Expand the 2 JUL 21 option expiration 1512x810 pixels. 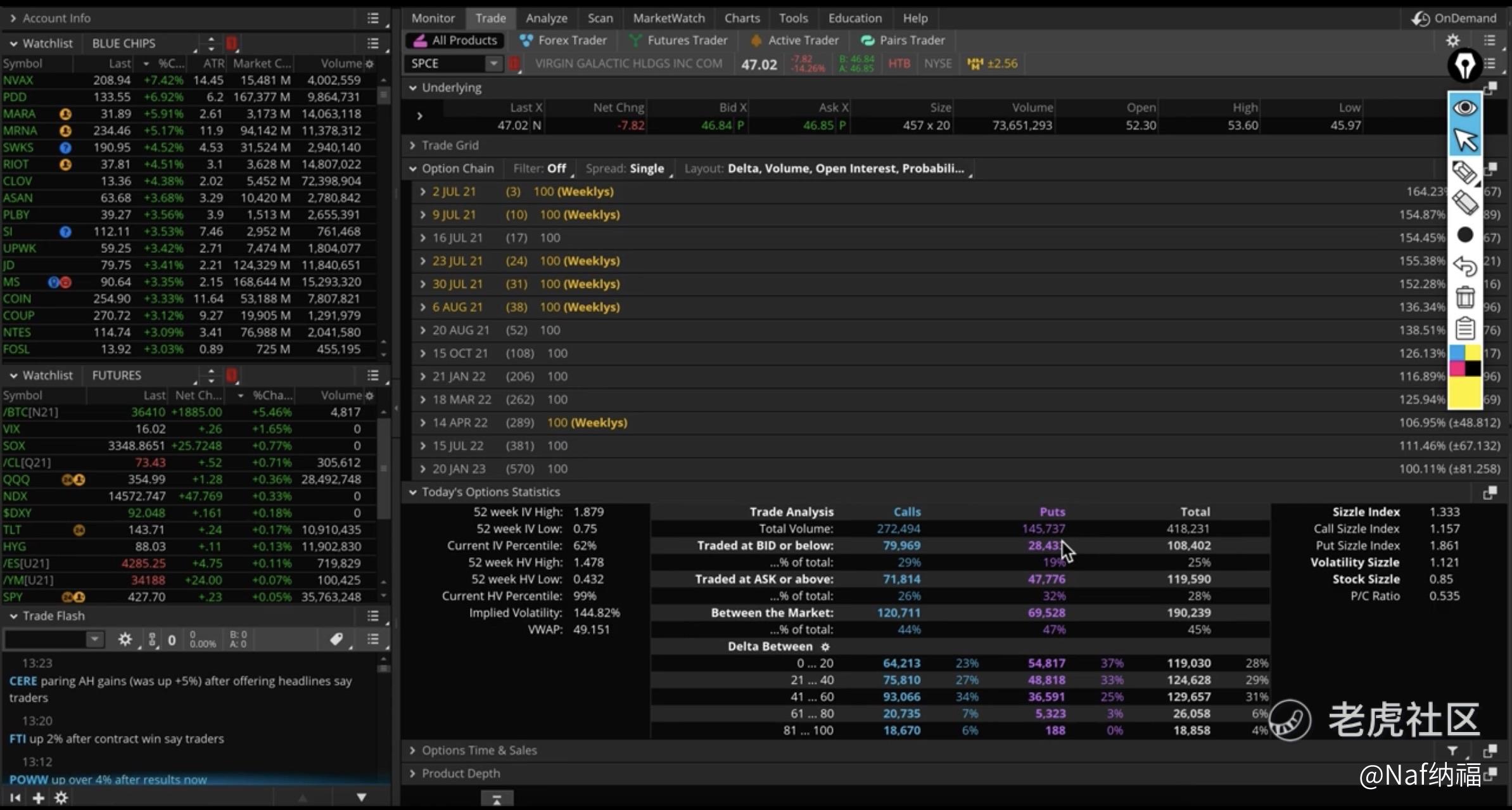coord(422,191)
